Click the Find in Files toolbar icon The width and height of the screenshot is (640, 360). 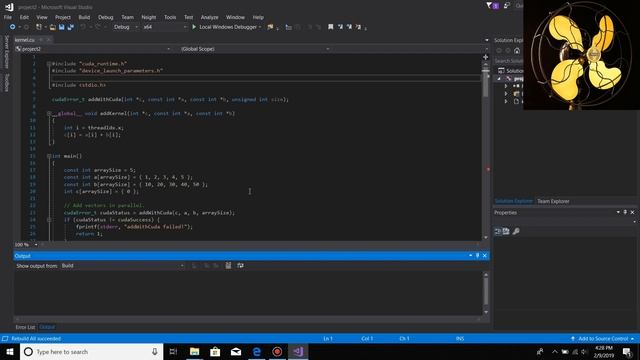[x=270, y=27]
